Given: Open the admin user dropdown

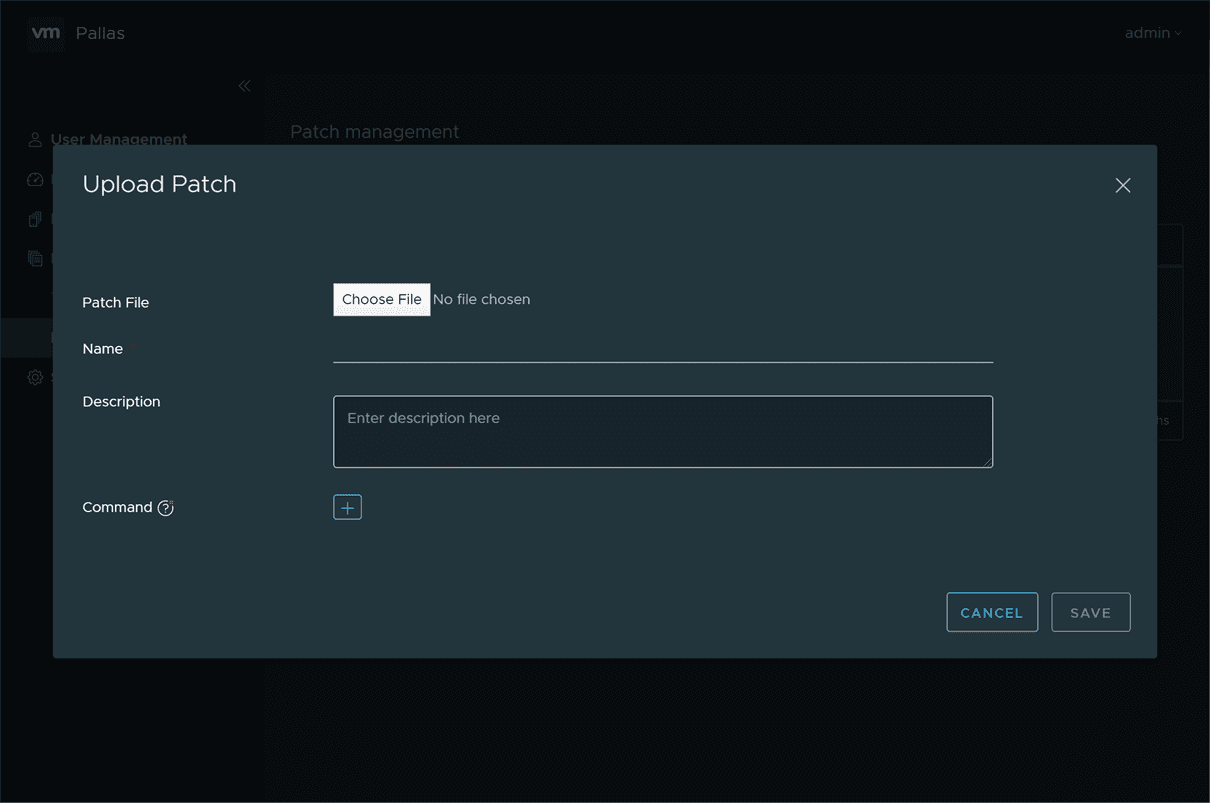Looking at the screenshot, I should pyautogui.click(x=1153, y=33).
